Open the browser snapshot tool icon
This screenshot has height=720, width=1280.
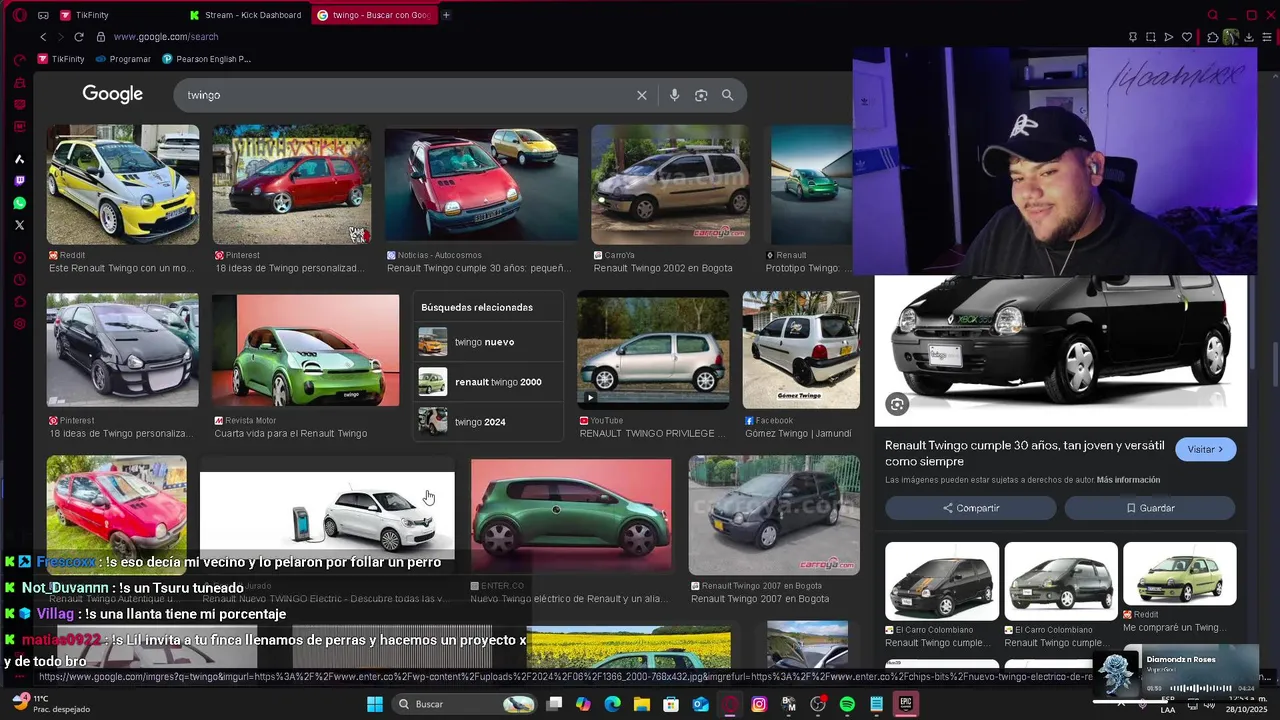pos(1151,37)
